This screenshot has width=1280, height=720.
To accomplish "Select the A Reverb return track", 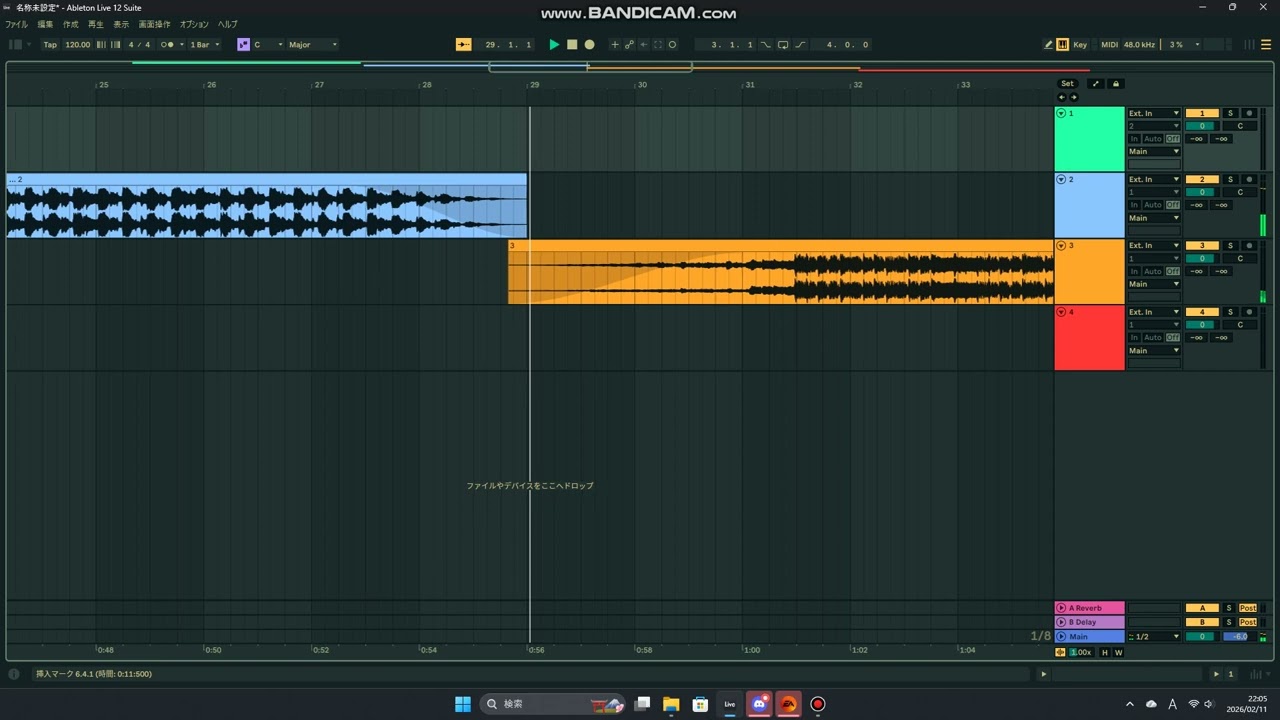I will point(1090,608).
